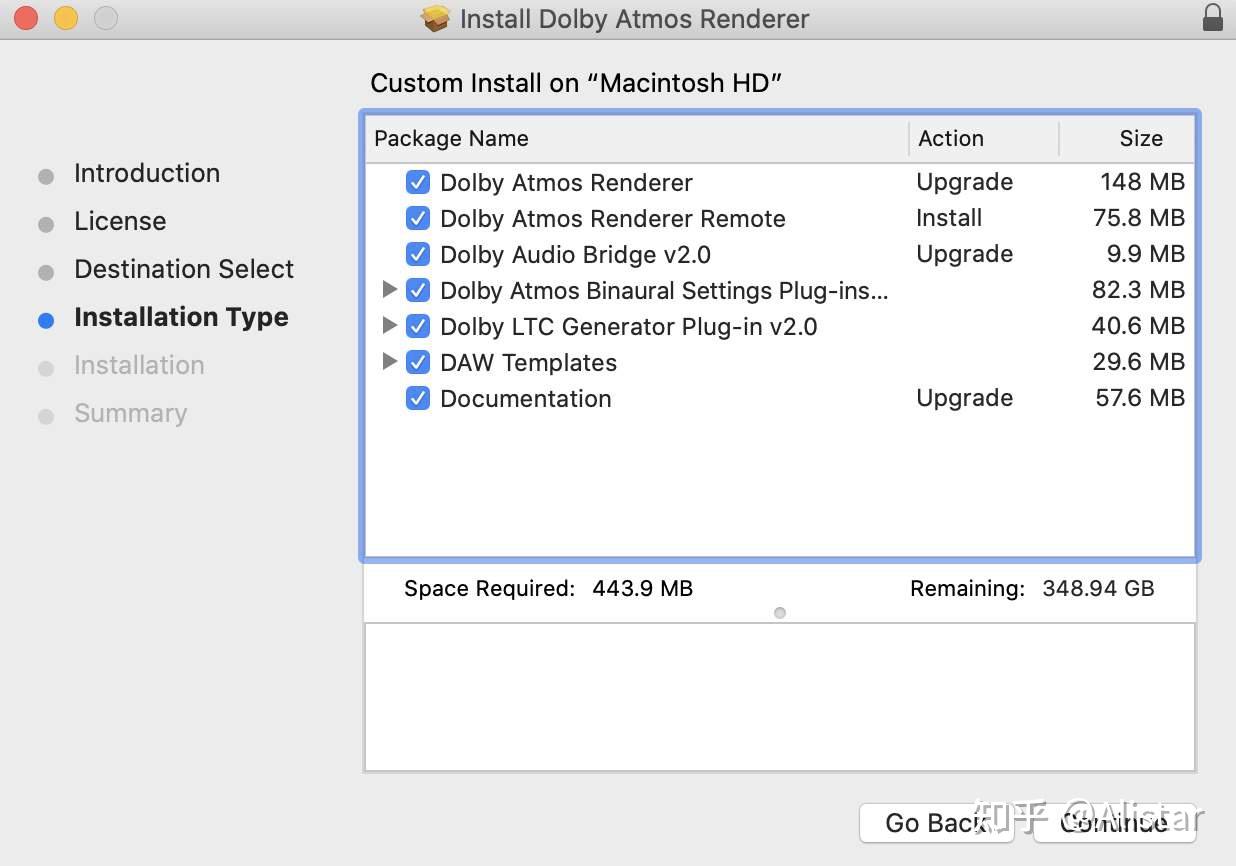Click the Go Back button
The width and height of the screenshot is (1236, 866).
[x=936, y=822]
